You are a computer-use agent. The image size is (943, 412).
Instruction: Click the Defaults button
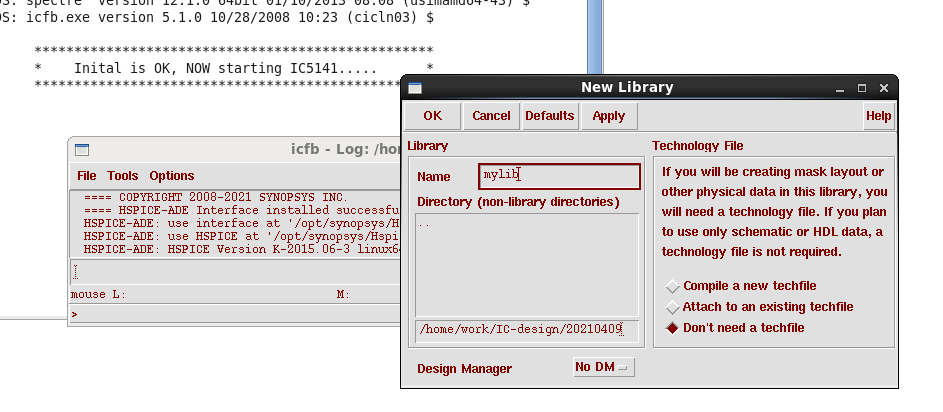(549, 116)
